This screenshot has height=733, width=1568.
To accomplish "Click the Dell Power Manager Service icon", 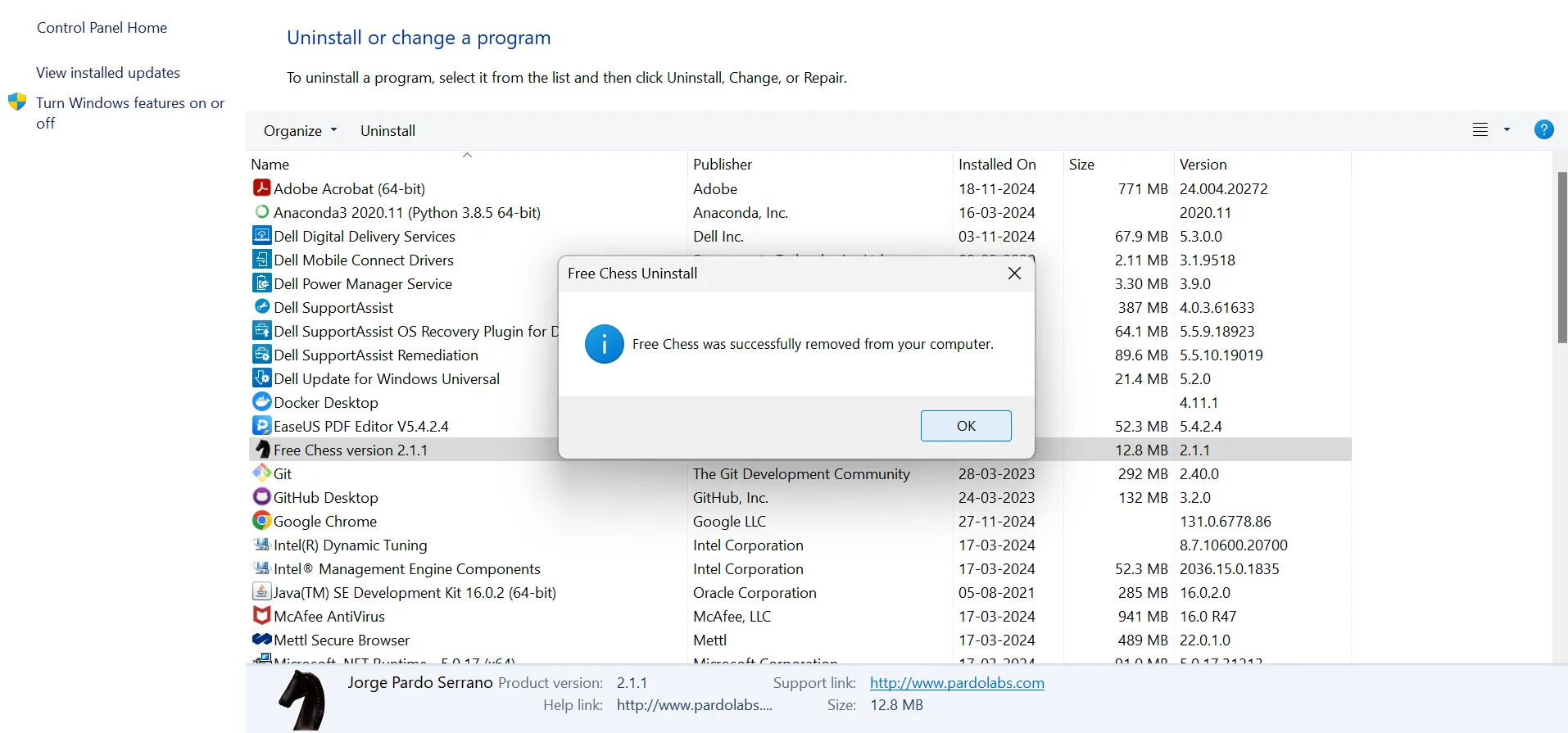I will pos(261,283).
